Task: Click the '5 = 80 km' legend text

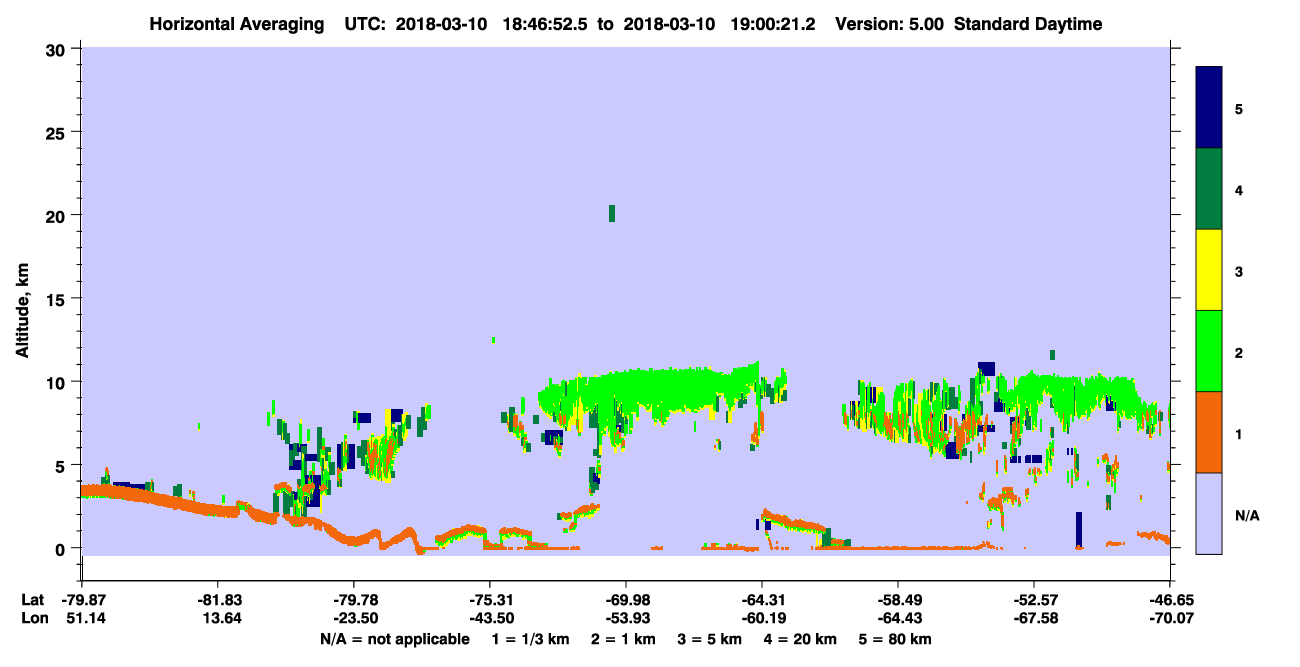Action: [x=895, y=639]
